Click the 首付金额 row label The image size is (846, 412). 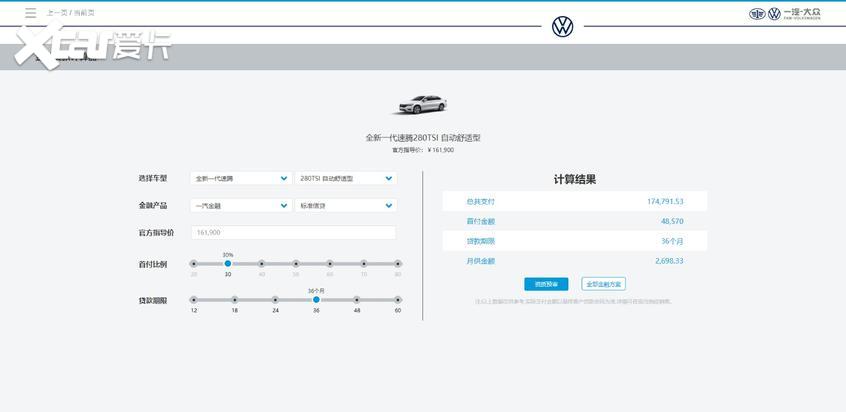pos(480,221)
